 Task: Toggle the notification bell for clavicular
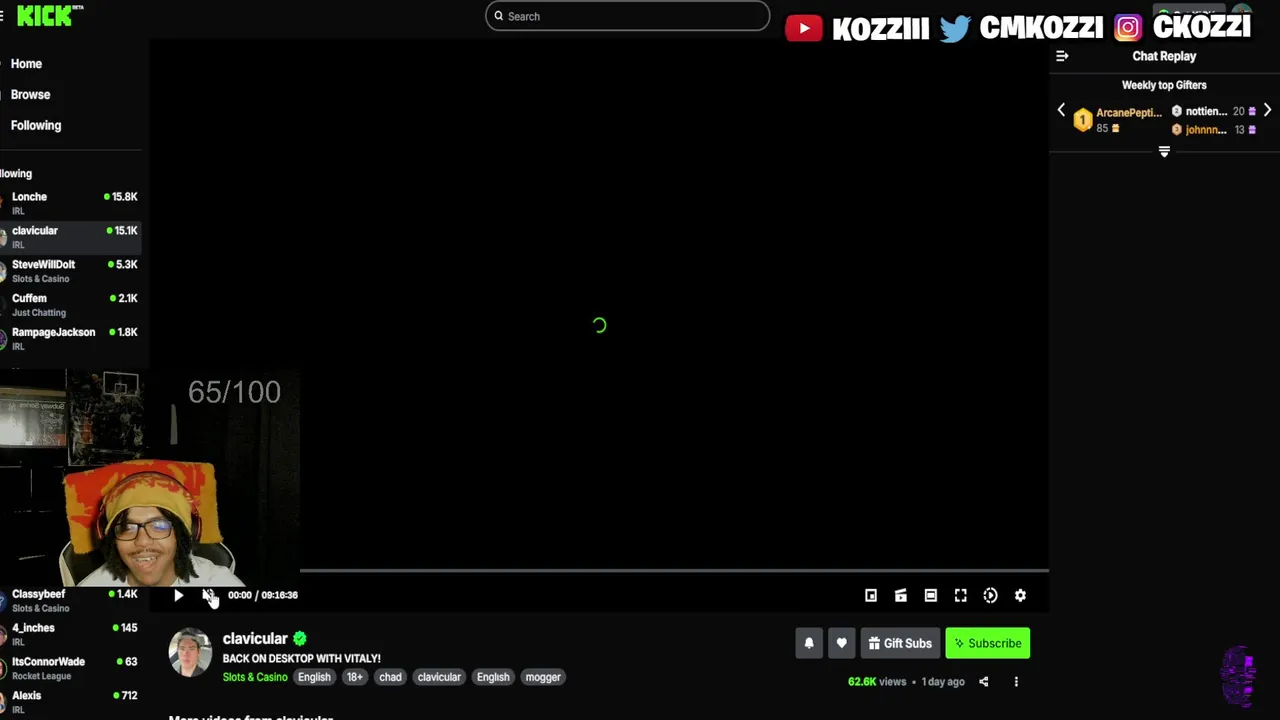[x=809, y=643]
